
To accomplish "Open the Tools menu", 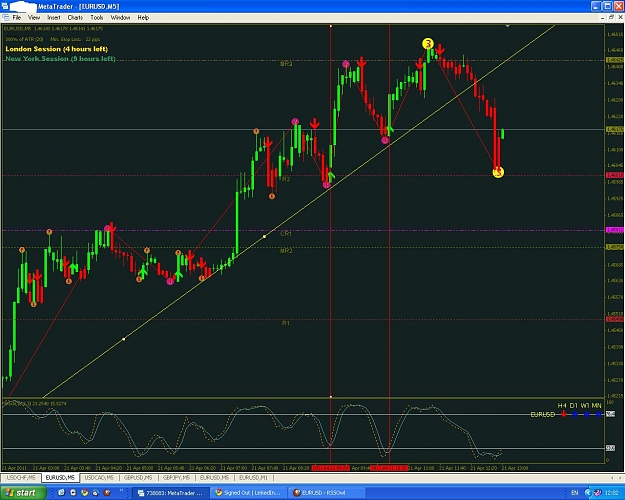I will (97, 18).
